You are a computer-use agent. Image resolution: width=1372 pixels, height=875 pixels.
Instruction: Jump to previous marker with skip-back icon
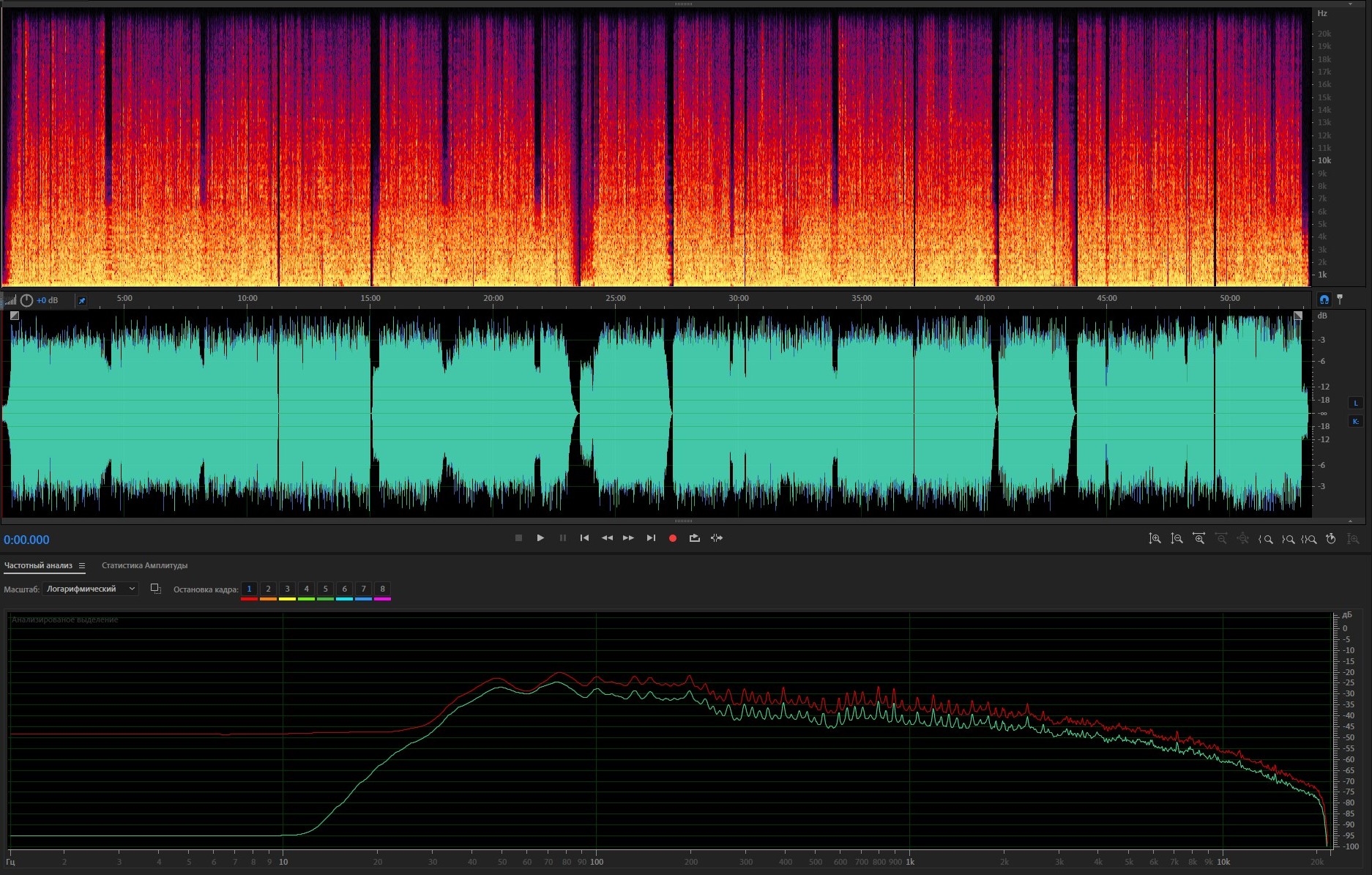coord(584,538)
